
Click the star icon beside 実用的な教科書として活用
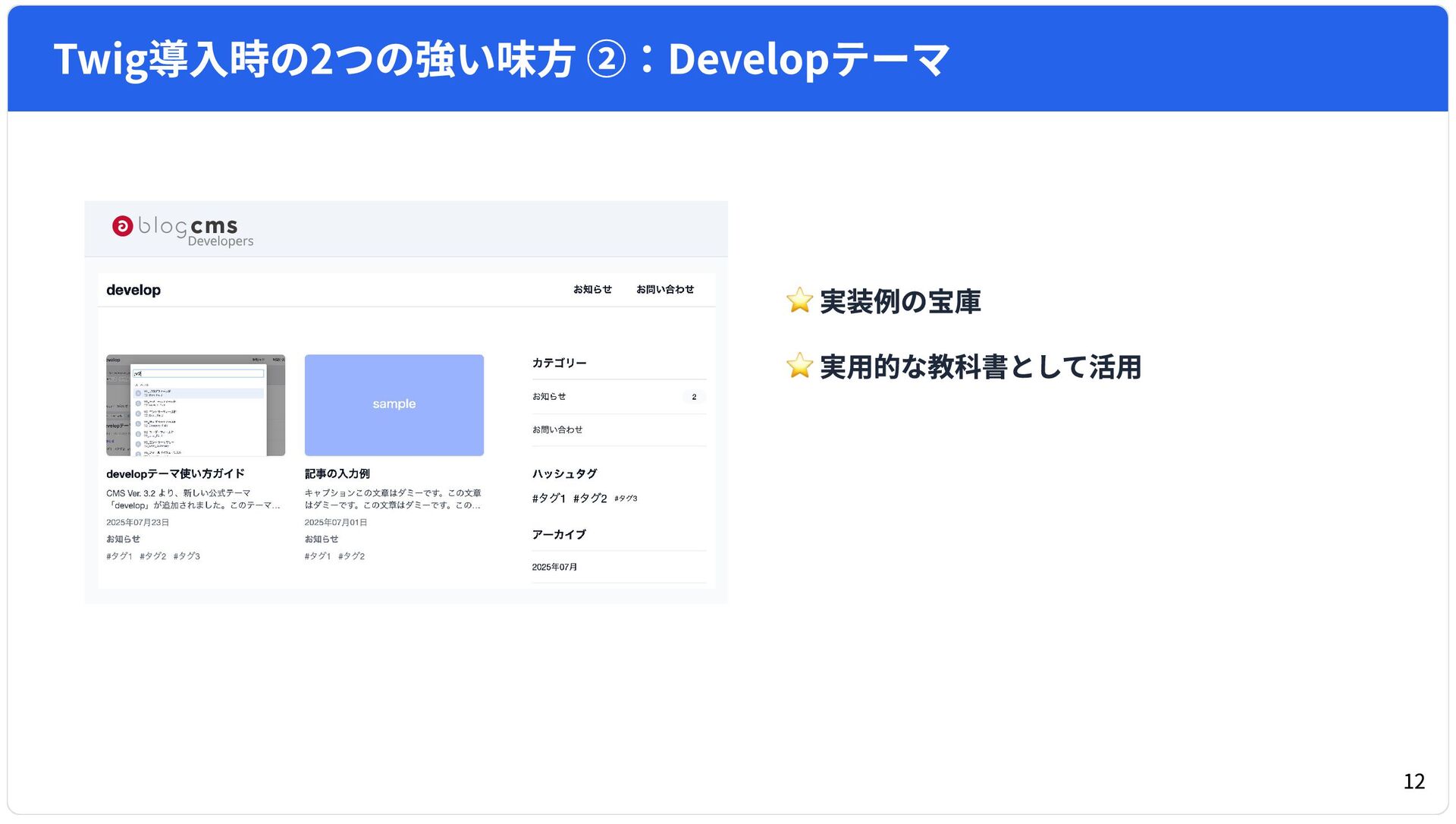coord(799,366)
